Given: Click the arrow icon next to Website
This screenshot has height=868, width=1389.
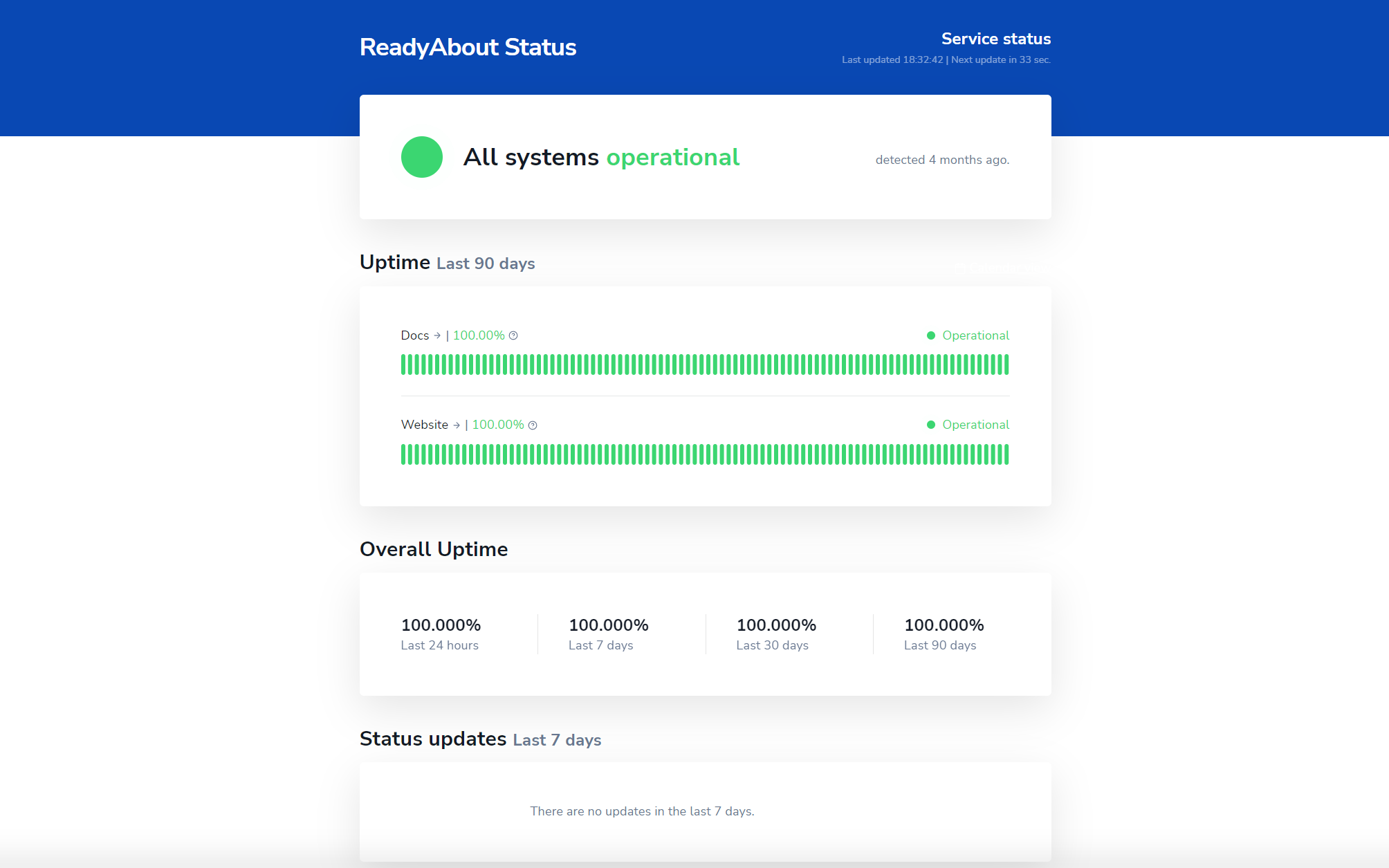Looking at the screenshot, I should pos(457,425).
